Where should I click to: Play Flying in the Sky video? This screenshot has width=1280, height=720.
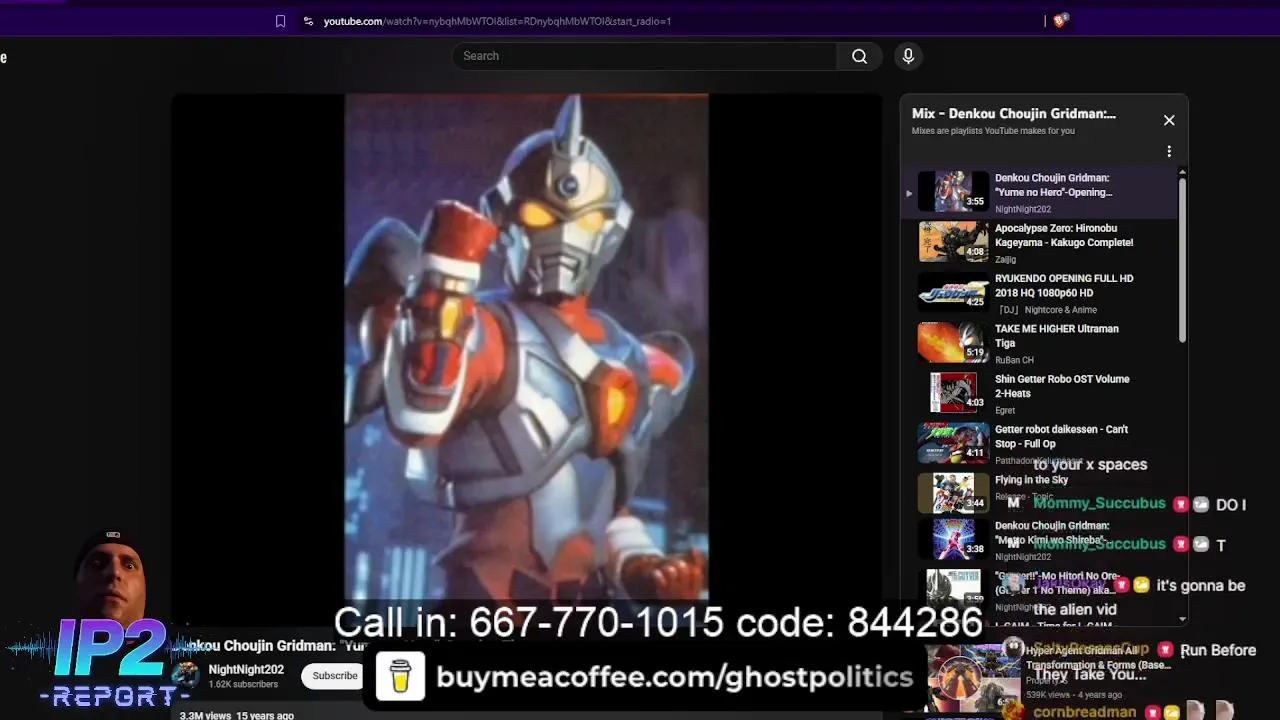[1031, 480]
